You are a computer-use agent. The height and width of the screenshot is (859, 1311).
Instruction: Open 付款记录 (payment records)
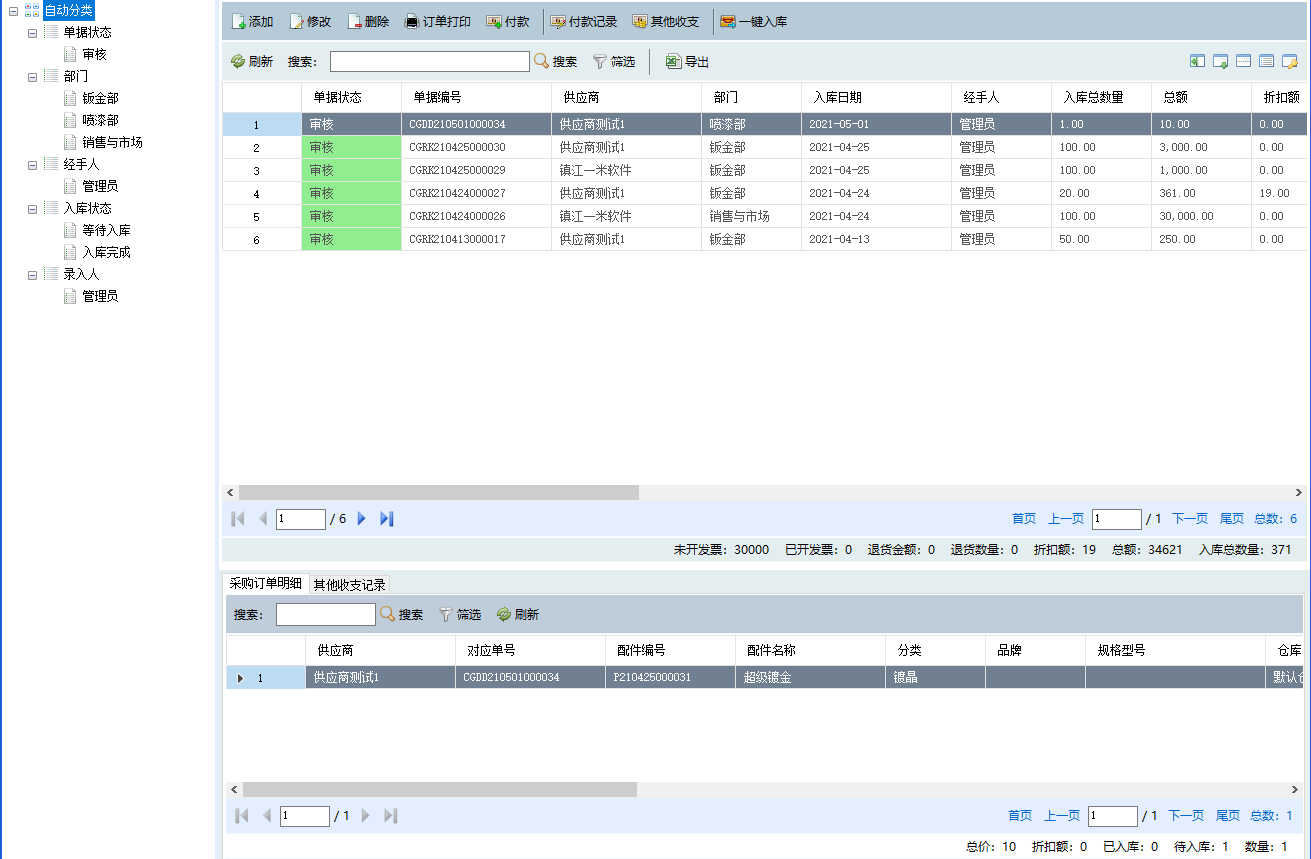[584, 22]
